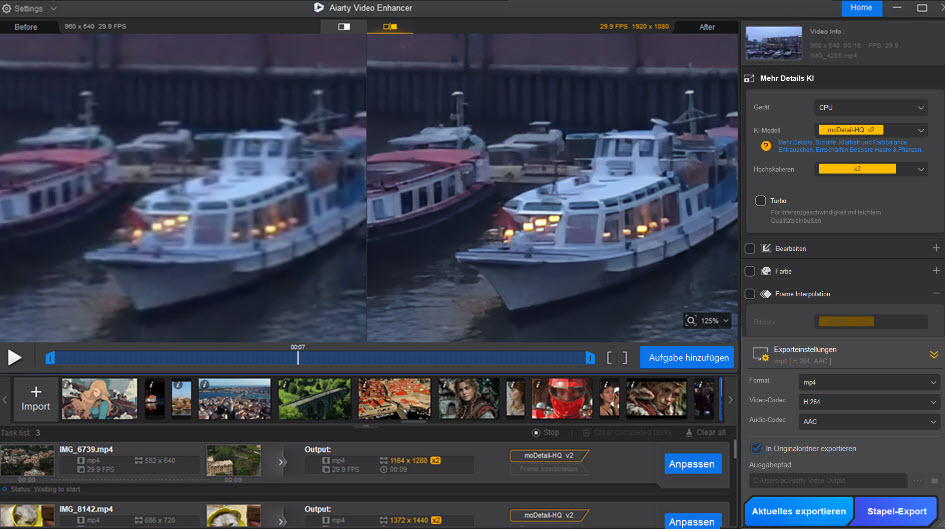Viewport: 945px width, 529px height.
Task: Open the Gerät CPU dropdown
Action: (871, 108)
